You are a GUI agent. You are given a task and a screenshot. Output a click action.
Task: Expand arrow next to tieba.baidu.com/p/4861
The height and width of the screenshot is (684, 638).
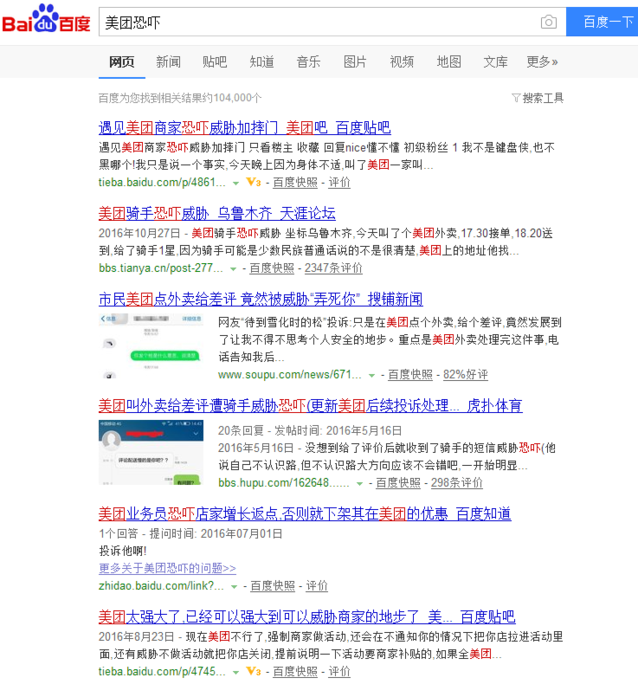coord(236,183)
